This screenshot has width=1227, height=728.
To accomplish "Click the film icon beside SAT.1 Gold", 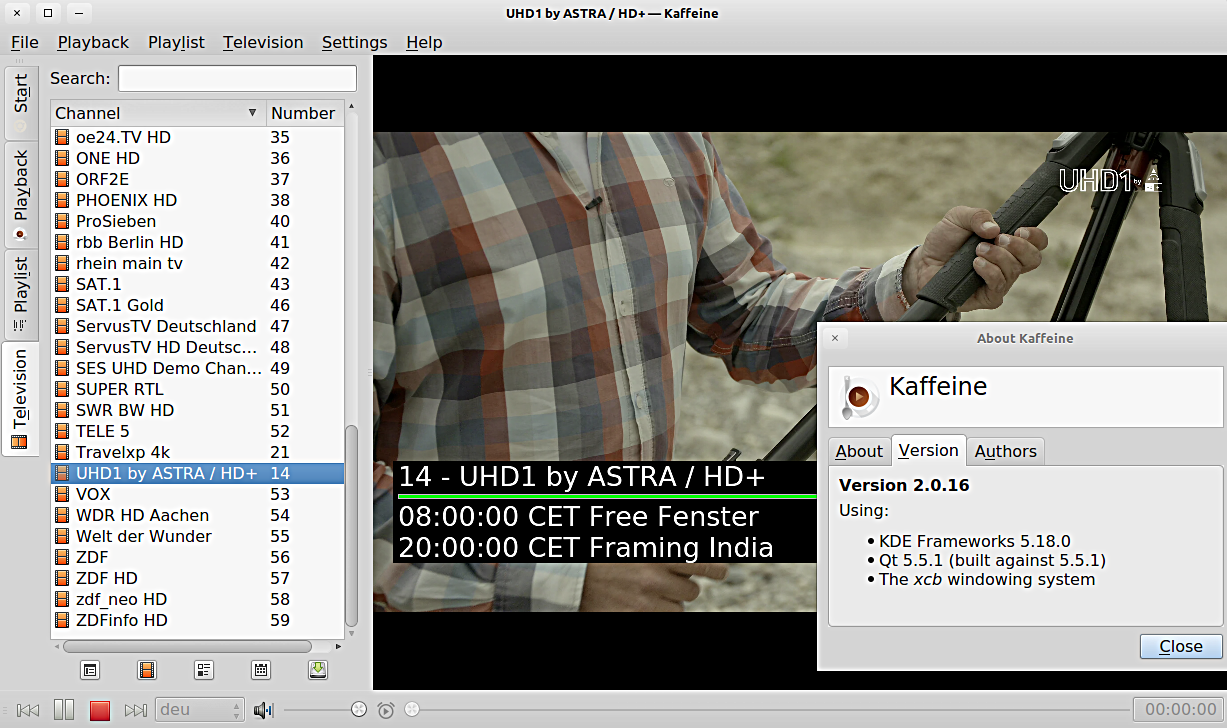I will pos(63,305).
